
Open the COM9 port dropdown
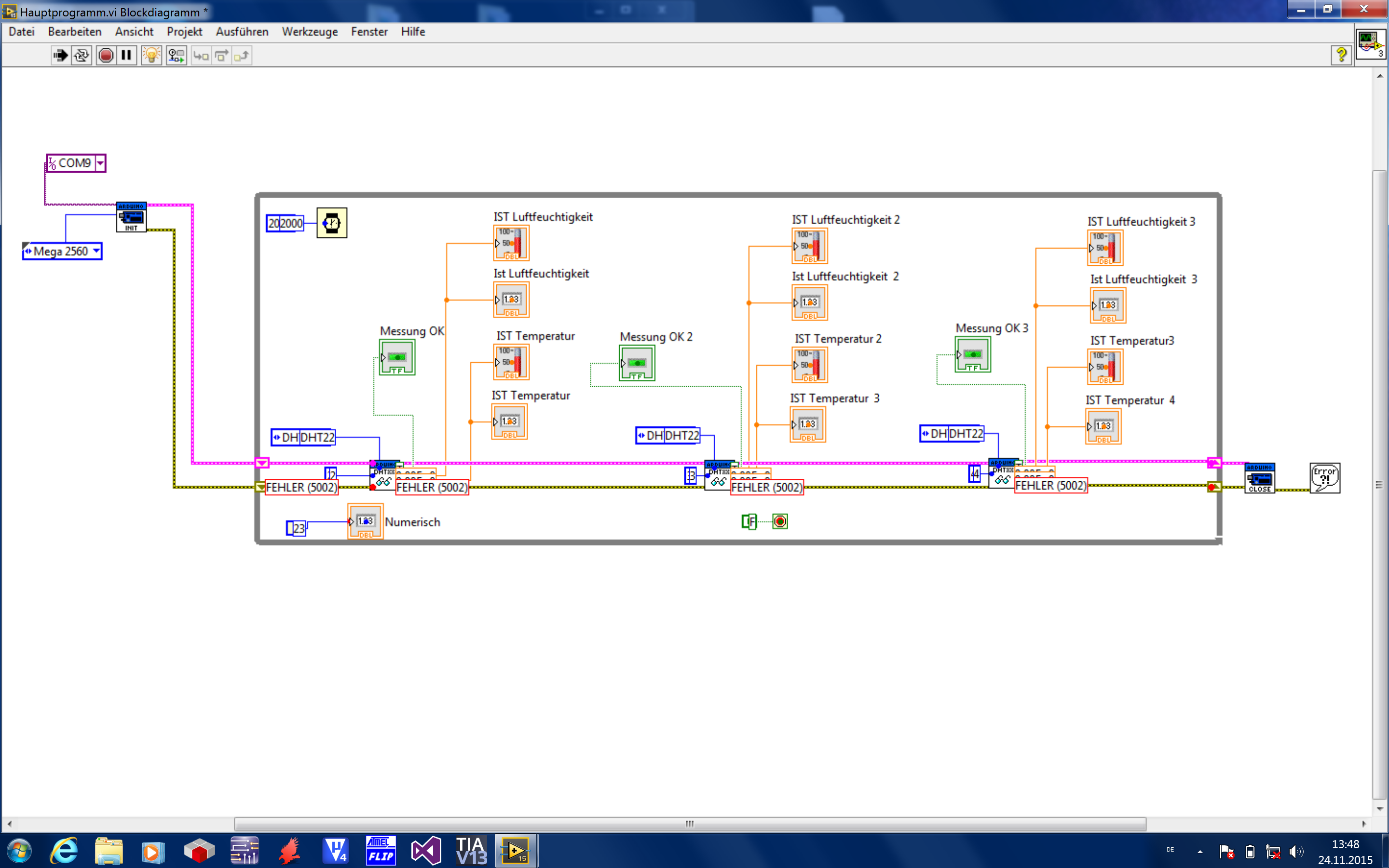coord(100,163)
